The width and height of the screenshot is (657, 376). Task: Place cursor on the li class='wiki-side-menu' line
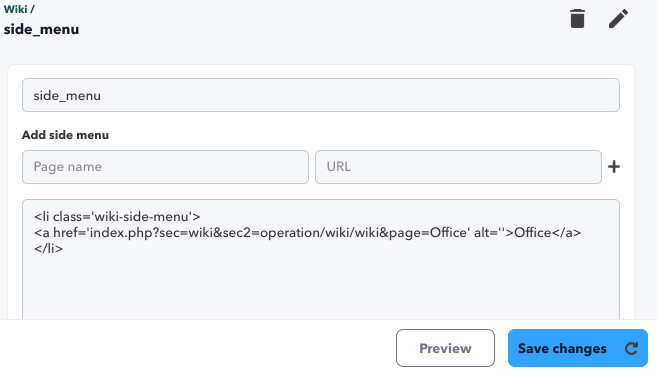point(117,217)
